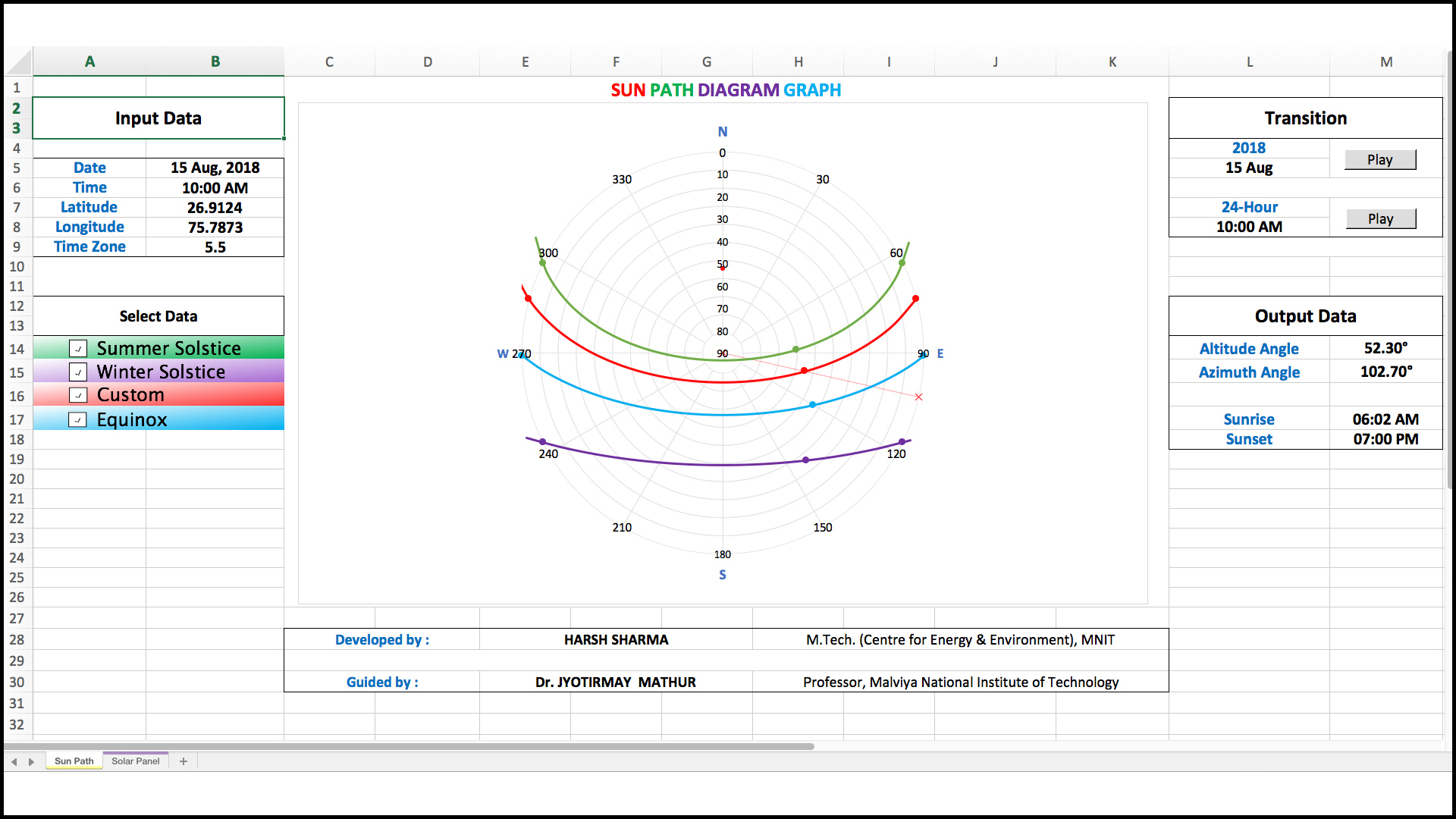Uncheck the Custom checkbox
The image size is (1456, 819).
pyautogui.click(x=78, y=395)
